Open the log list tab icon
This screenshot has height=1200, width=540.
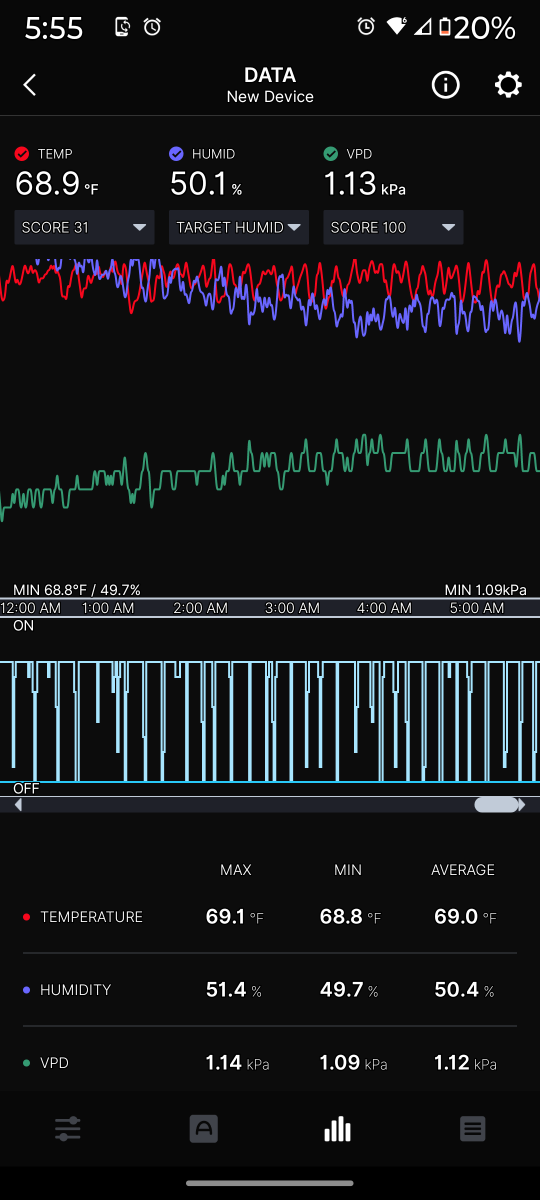pos(473,1129)
